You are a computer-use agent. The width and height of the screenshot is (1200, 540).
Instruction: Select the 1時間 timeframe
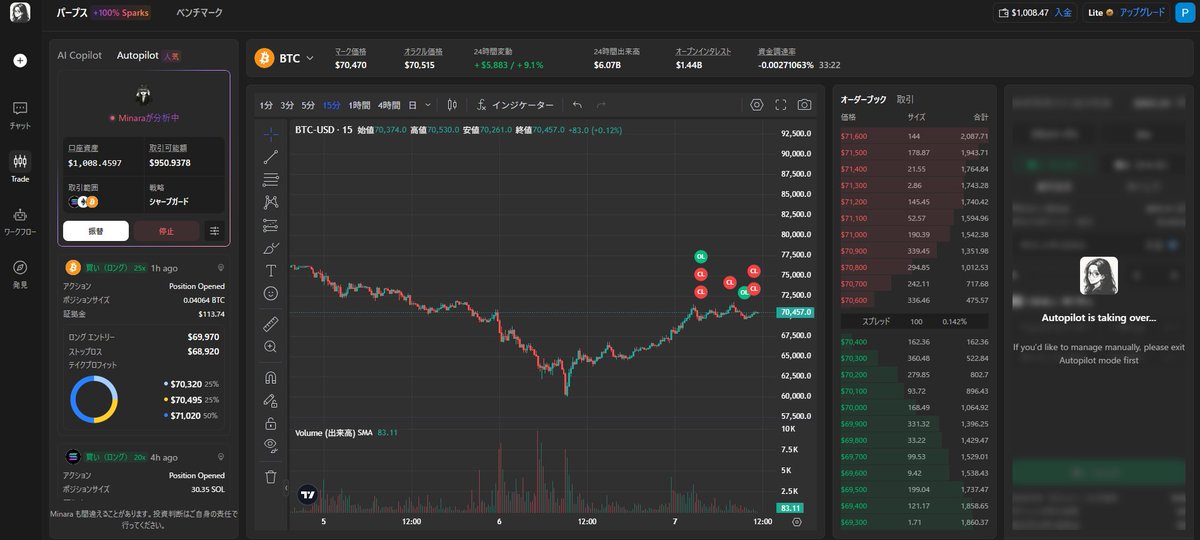coord(359,105)
